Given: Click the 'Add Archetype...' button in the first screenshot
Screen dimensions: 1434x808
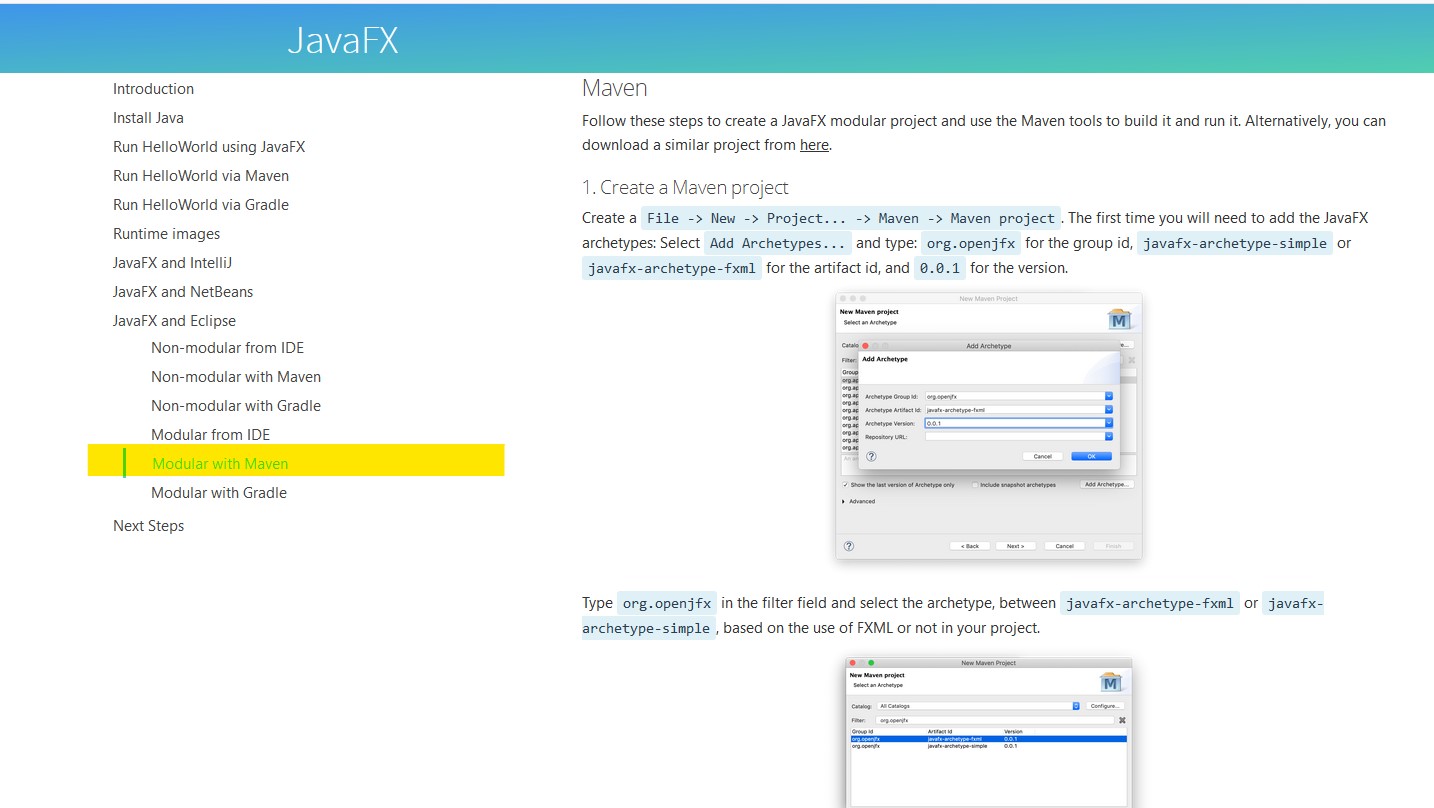Looking at the screenshot, I should coord(1107,484).
